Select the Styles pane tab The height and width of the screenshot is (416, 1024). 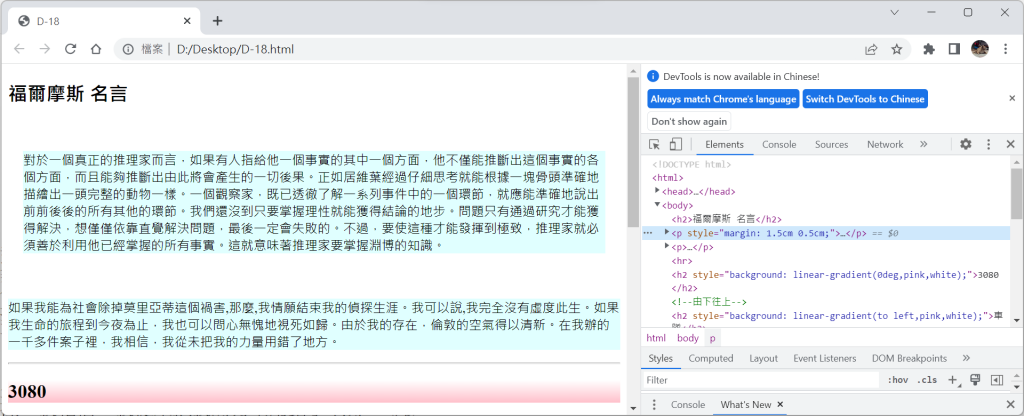pos(661,358)
